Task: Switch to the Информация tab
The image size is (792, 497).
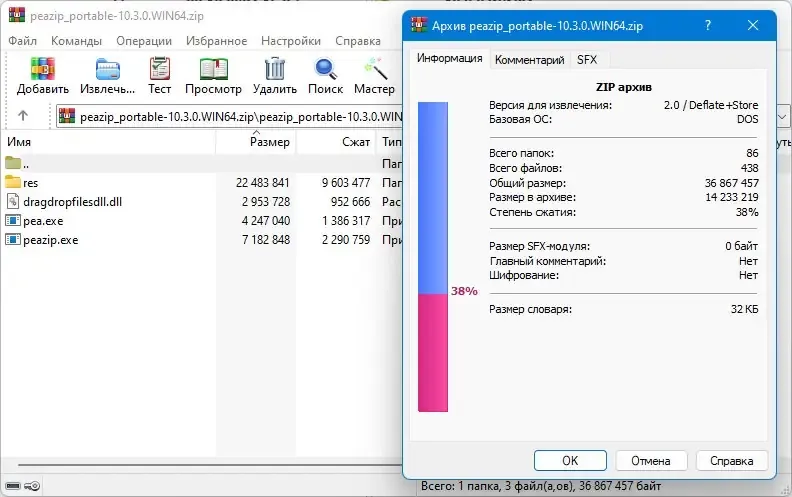Action: pos(450,58)
